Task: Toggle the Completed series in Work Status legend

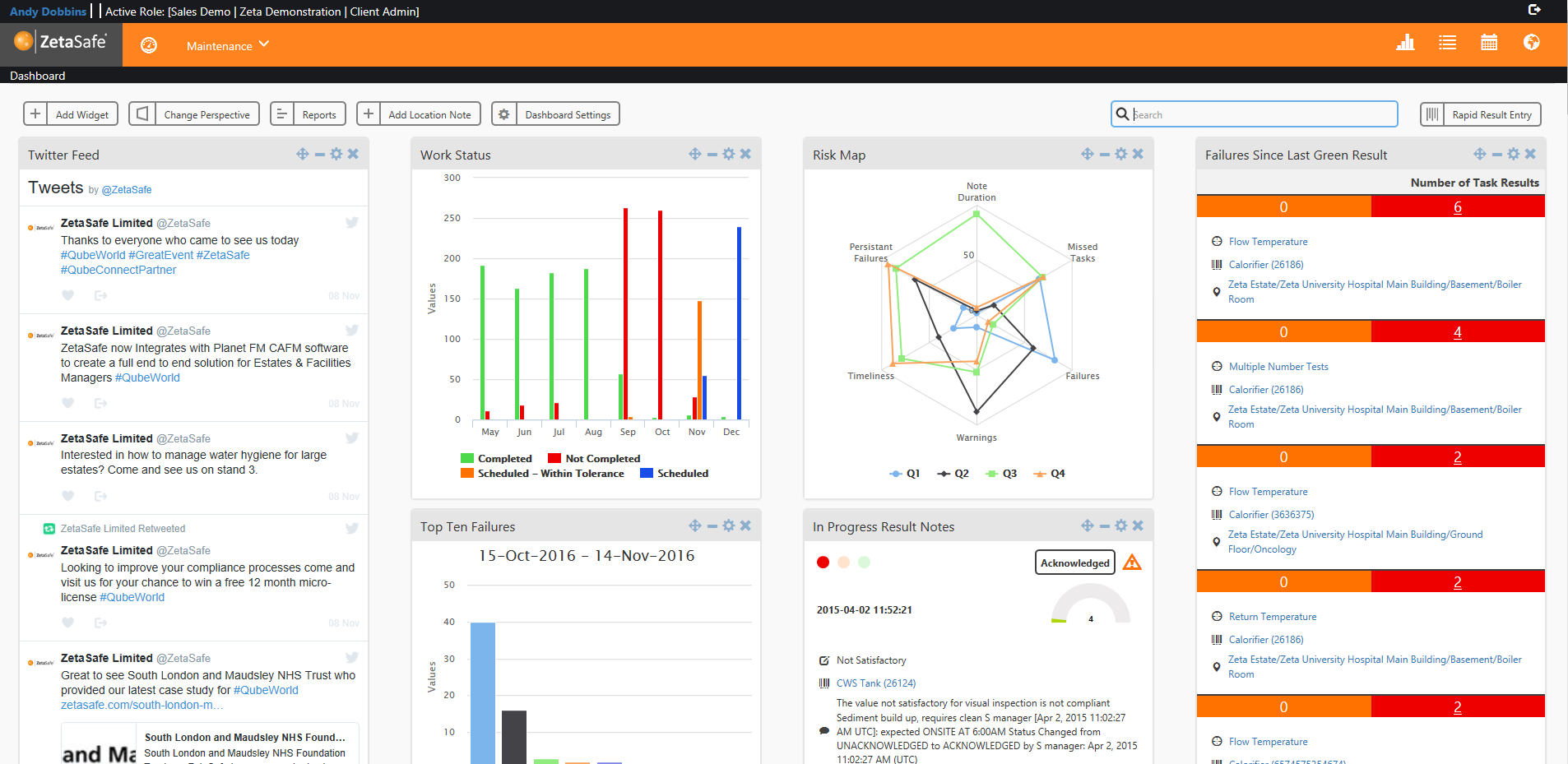Action: click(496, 459)
